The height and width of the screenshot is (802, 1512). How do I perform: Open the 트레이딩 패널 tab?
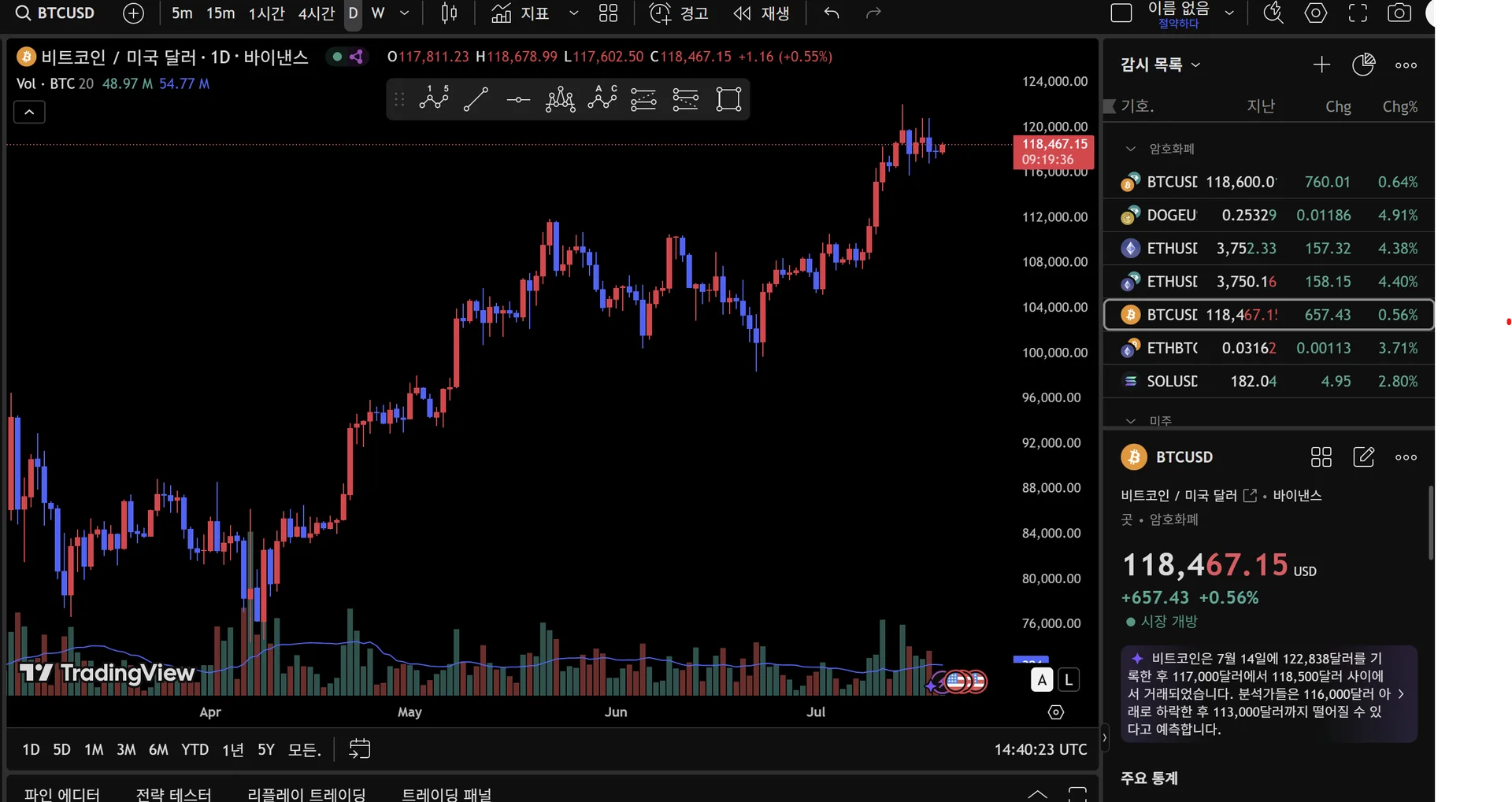point(447,793)
